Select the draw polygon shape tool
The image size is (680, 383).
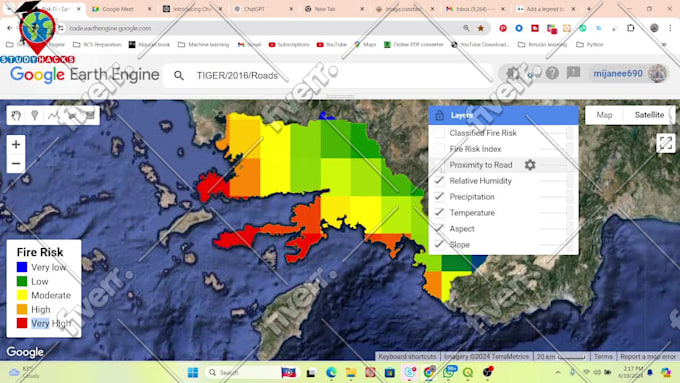[72, 115]
